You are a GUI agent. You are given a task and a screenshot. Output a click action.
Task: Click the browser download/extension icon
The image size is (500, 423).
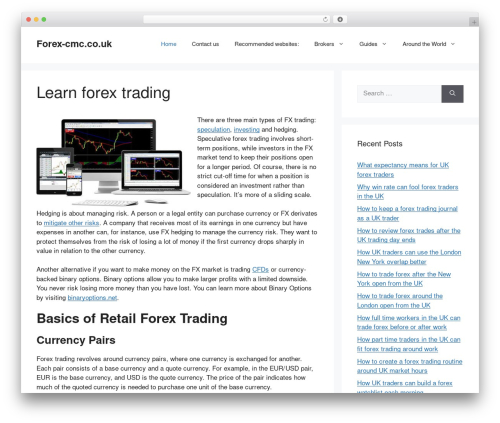340,19
